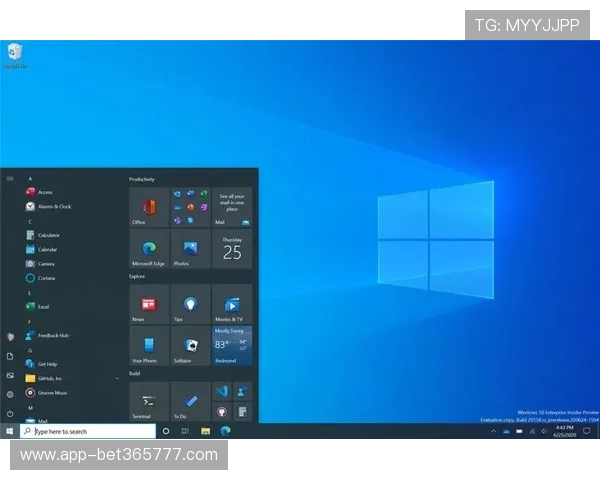Launch Microsoft Edge from Start tiles

pos(149,248)
